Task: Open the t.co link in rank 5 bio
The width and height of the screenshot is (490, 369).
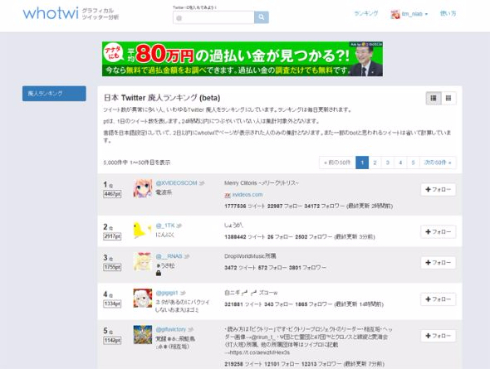Action: click(259, 352)
